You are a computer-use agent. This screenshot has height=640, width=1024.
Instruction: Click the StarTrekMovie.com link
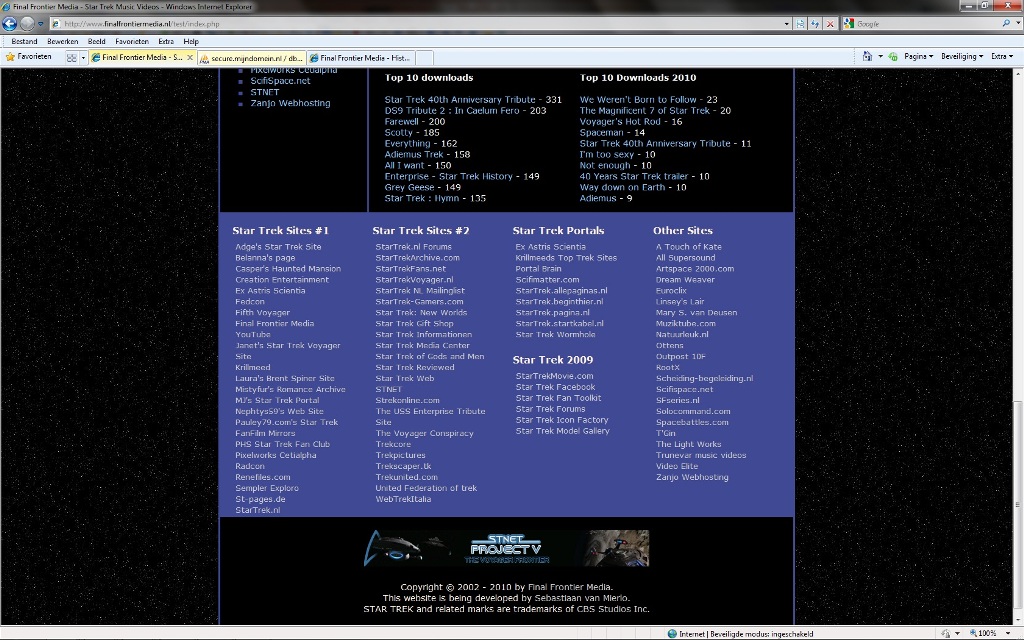554,376
